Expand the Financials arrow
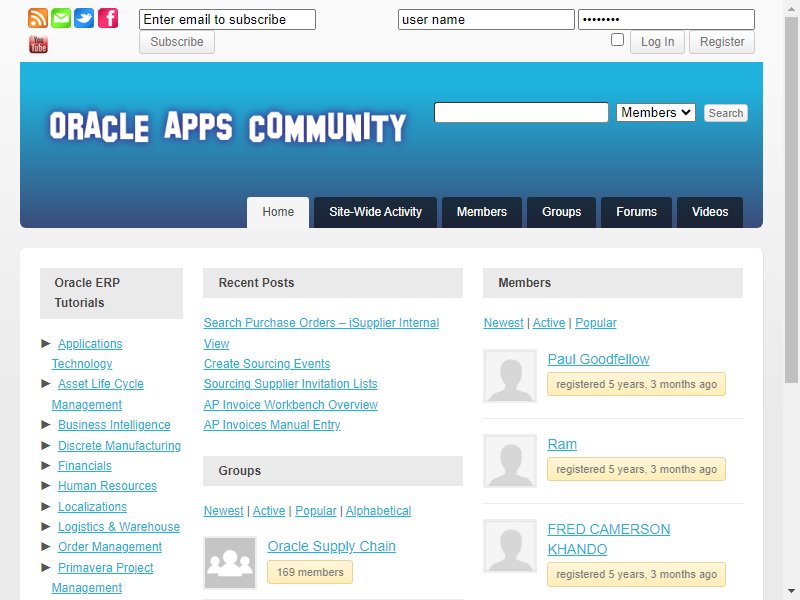800x600 pixels. pyautogui.click(x=46, y=465)
